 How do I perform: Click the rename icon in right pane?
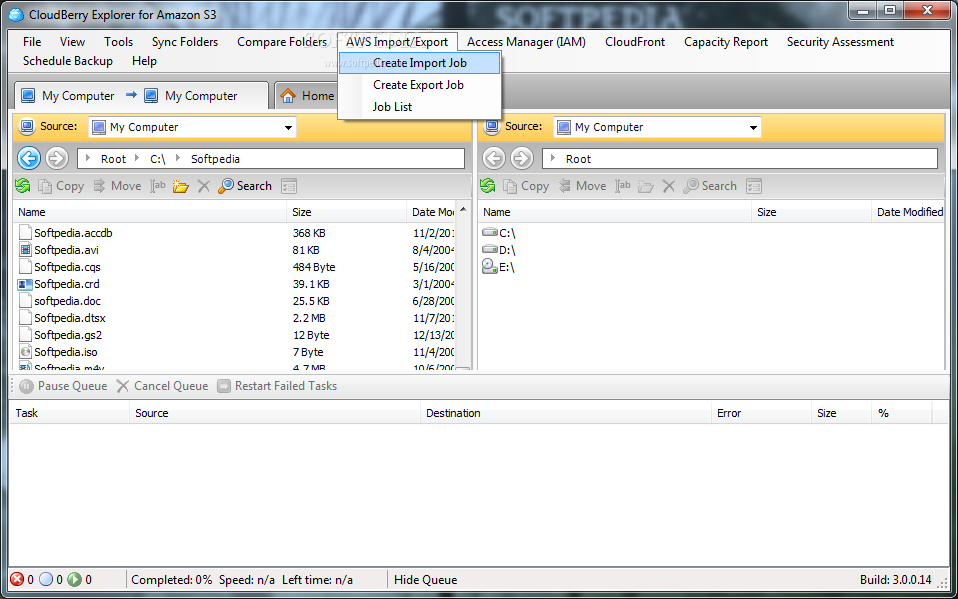(623, 186)
